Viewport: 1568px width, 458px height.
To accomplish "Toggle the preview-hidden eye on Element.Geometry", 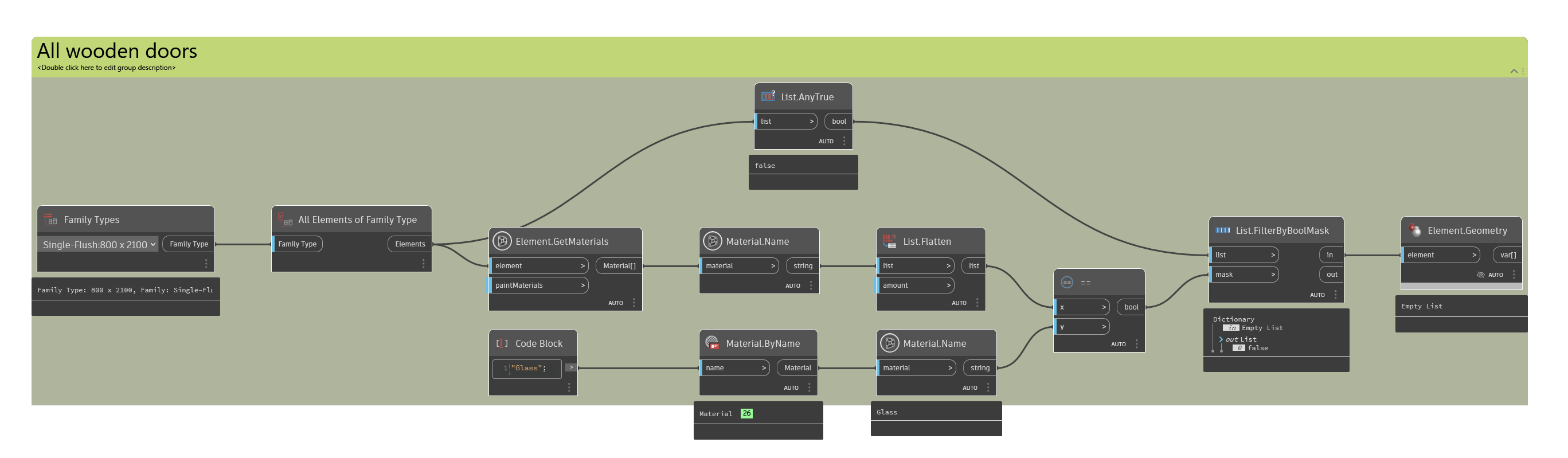I will (x=1480, y=275).
